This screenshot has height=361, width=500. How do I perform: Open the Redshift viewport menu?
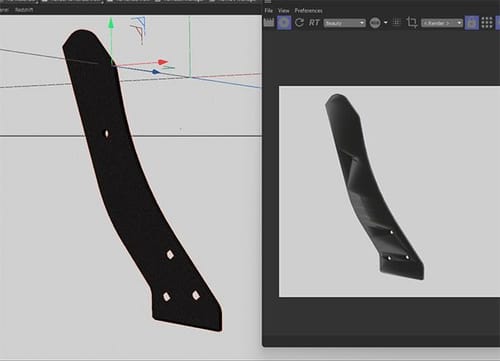click(x=24, y=10)
